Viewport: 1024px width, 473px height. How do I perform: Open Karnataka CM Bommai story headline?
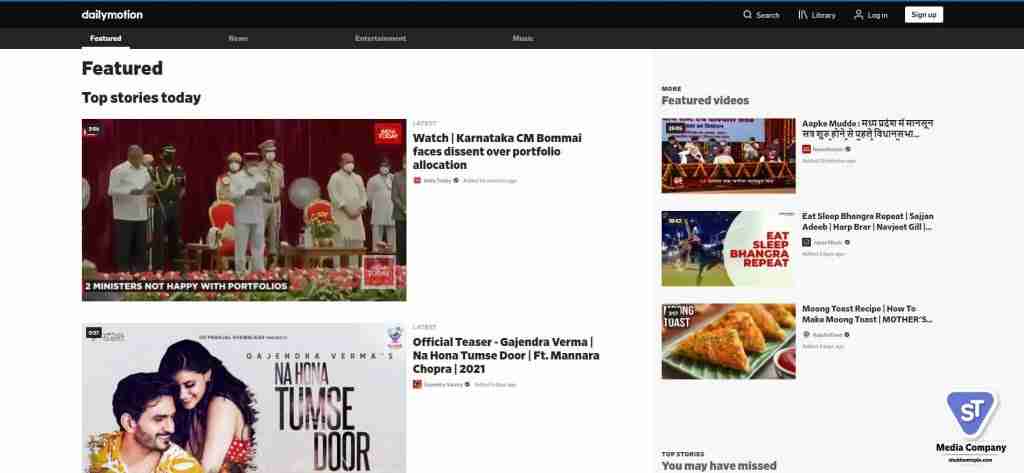click(x=497, y=152)
